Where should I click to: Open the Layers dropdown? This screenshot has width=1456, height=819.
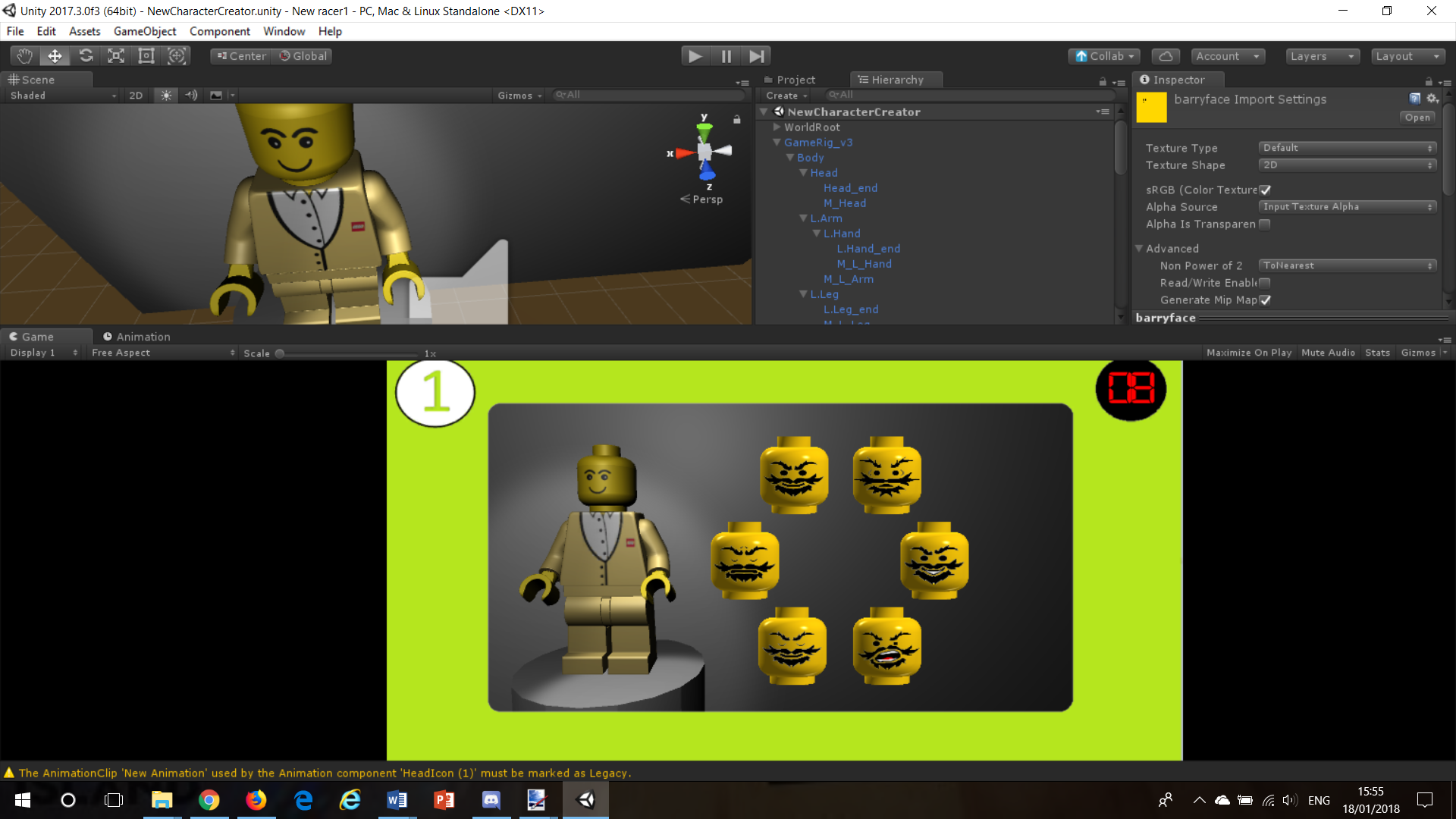coord(1323,56)
